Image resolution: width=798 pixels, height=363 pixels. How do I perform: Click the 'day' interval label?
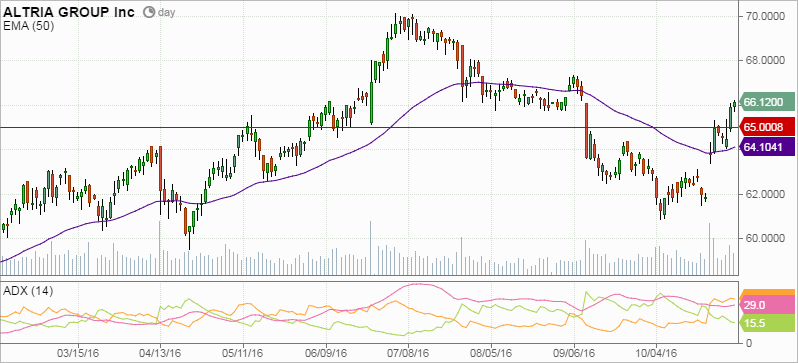coord(166,13)
